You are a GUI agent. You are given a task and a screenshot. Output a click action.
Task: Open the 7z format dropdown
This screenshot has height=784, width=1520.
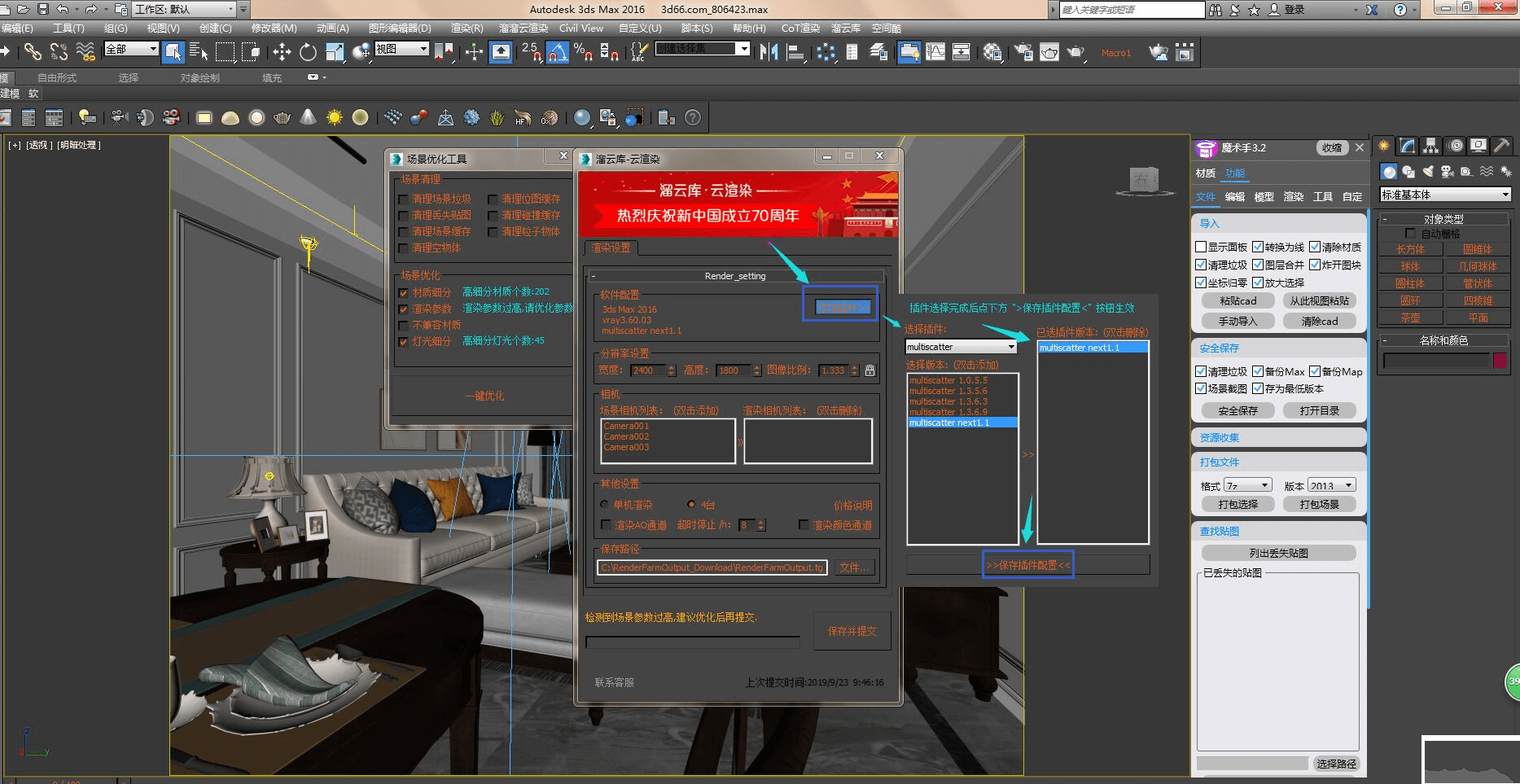(1247, 485)
